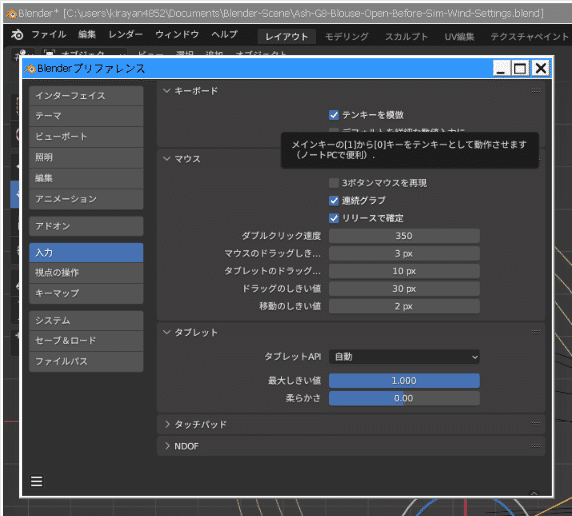Open ビューポート preferences section
Screen dimensions: 572x516
(86, 137)
